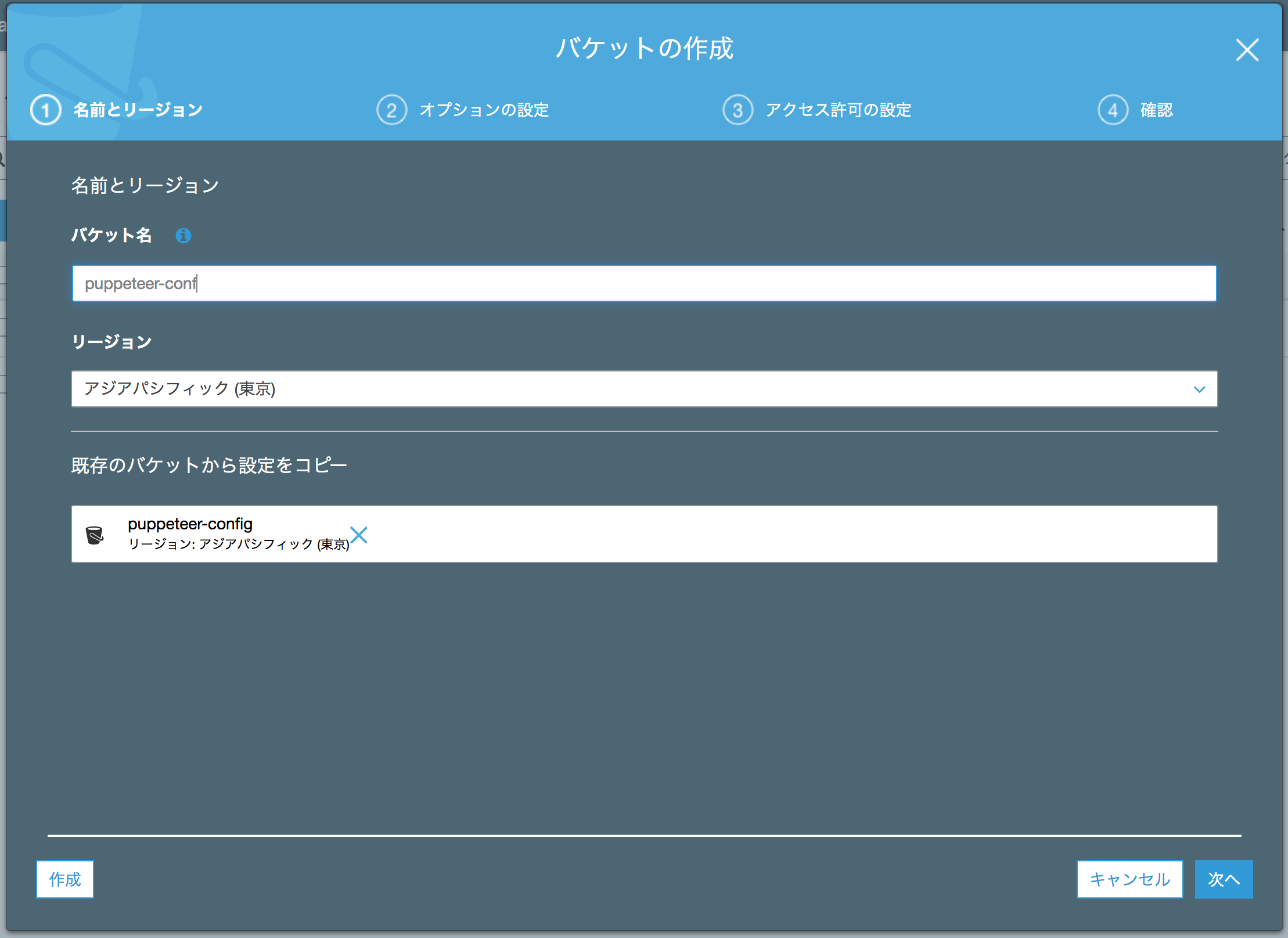Open the region selection dropdown

pos(643,389)
